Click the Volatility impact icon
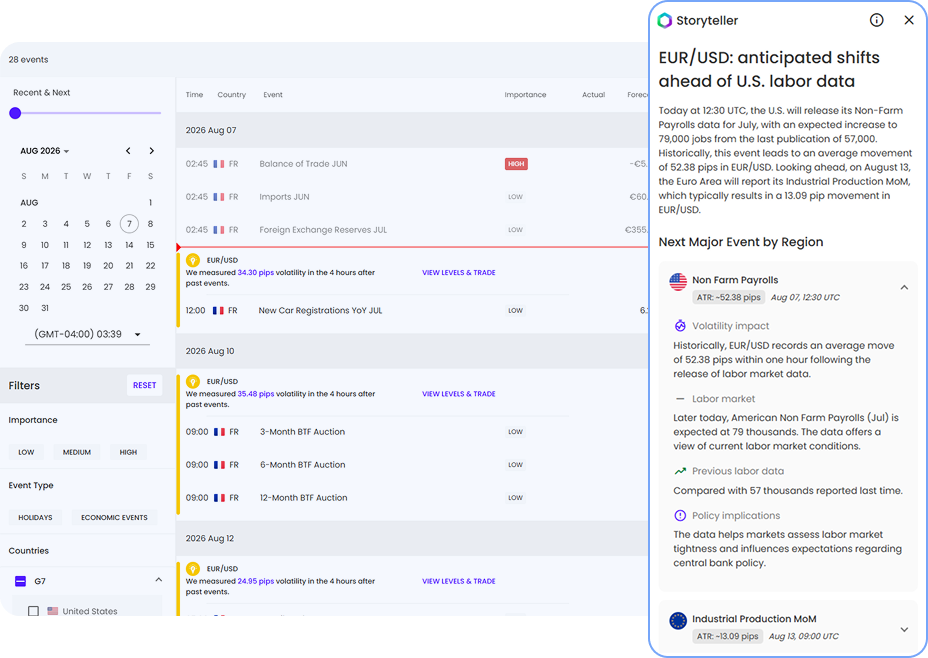 [x=680, y=325]
